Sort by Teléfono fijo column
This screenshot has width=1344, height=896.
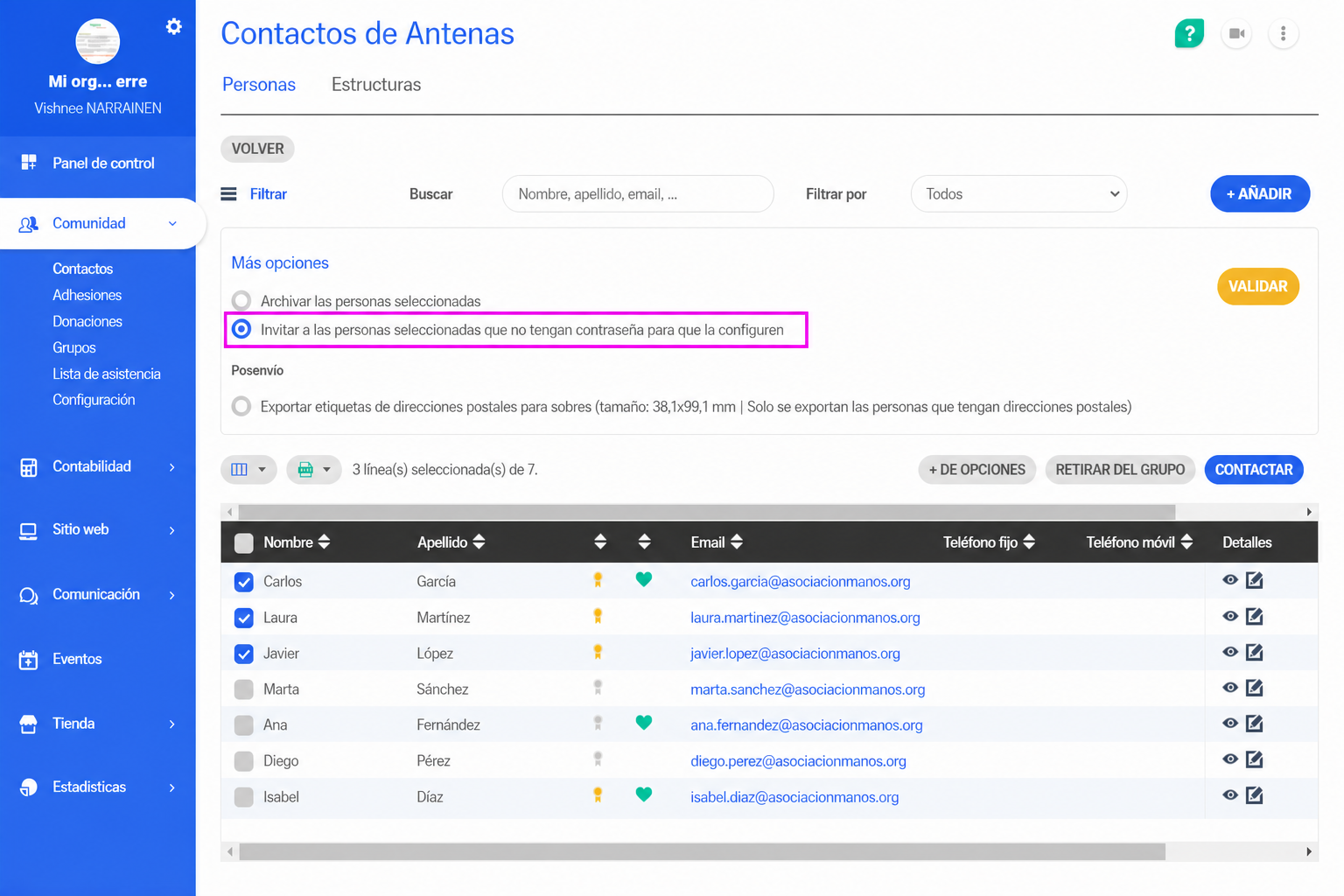click(1029, 542)
